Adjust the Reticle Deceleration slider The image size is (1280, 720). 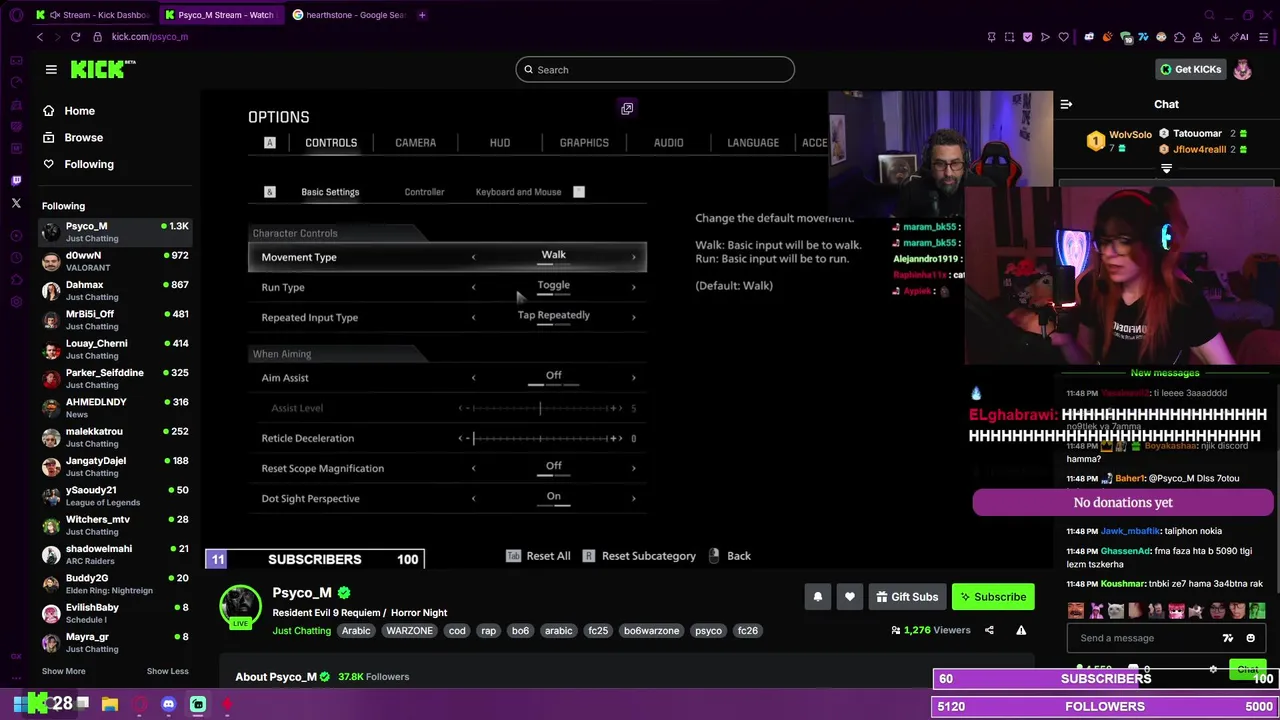[540, 438]
